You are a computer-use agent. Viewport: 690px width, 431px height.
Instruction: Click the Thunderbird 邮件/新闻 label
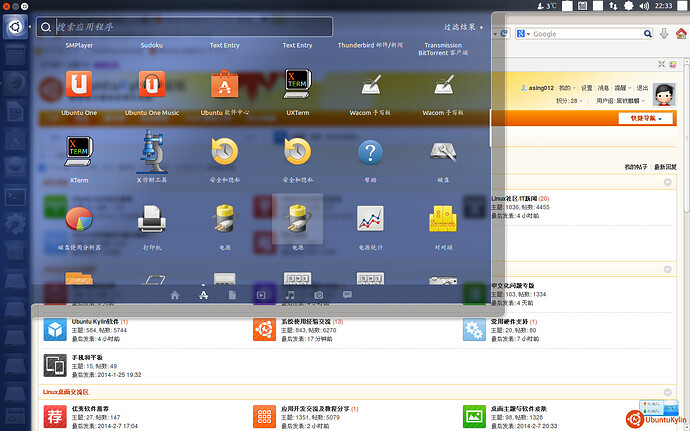click(370, 45)
